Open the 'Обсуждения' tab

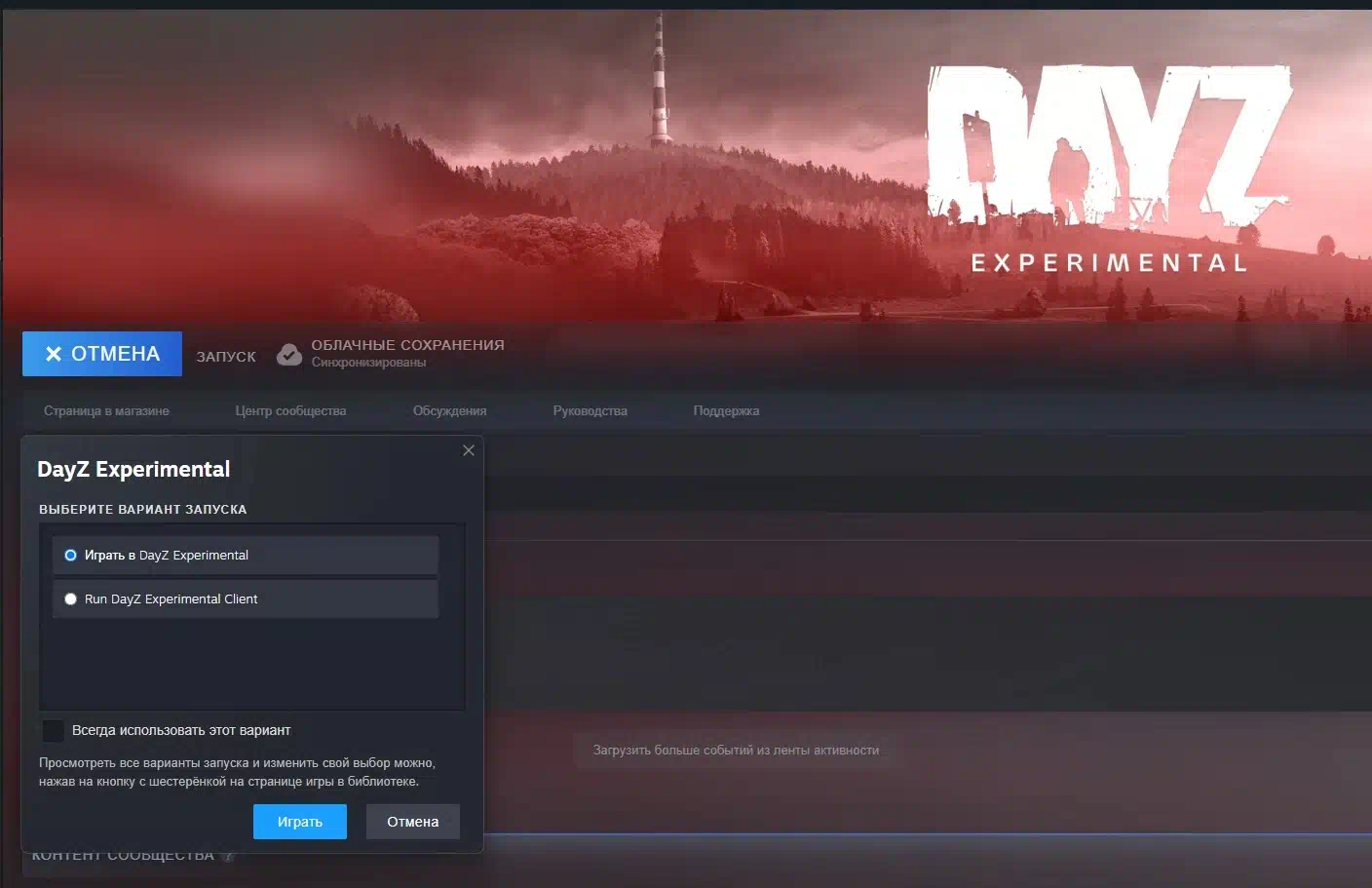449,411
